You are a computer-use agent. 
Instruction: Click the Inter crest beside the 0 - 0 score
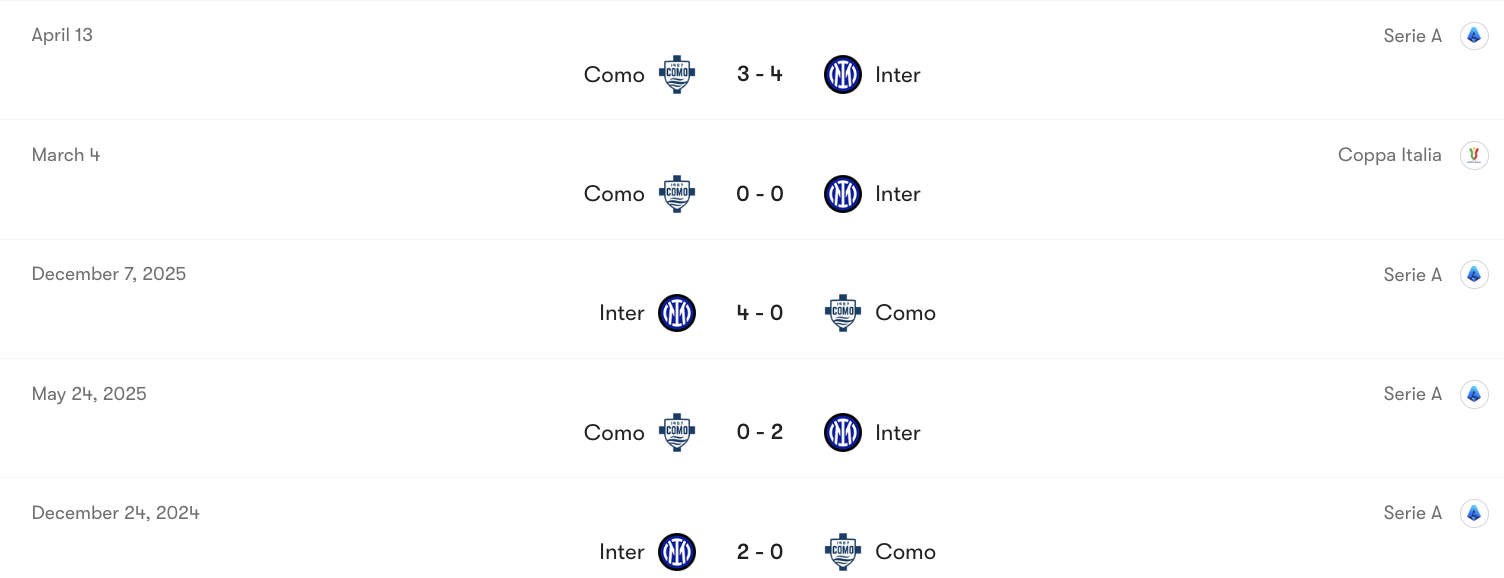[842, 193]
